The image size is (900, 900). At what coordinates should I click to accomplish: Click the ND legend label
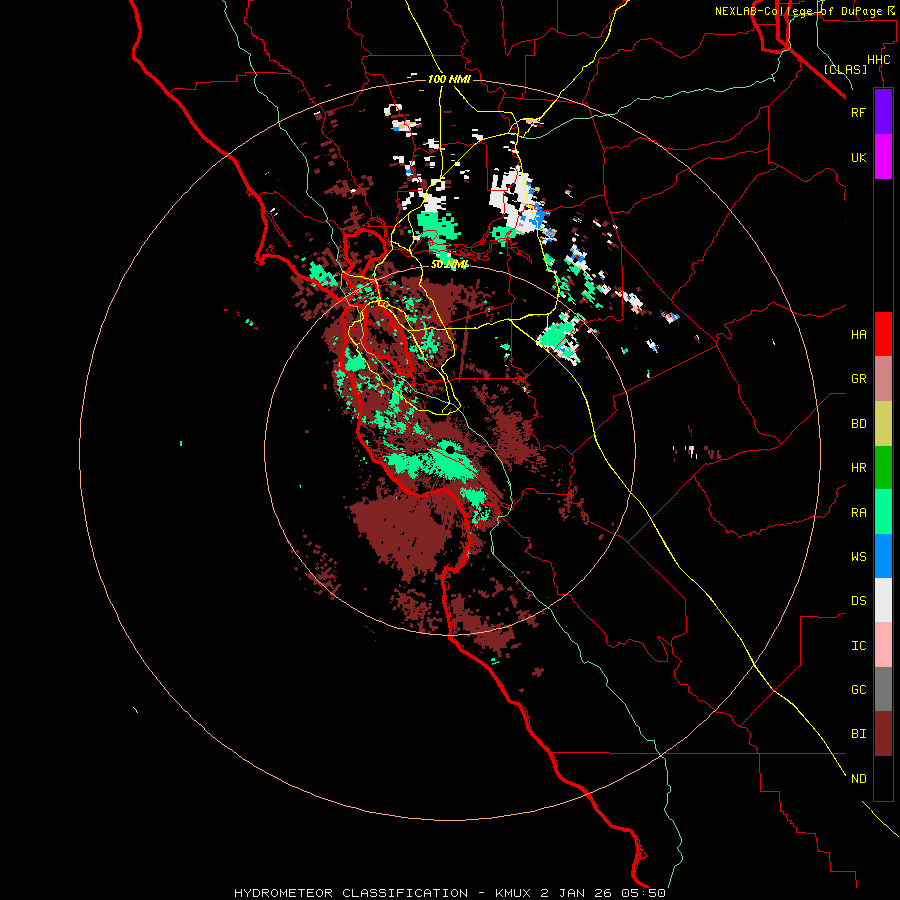click(858, 779)
